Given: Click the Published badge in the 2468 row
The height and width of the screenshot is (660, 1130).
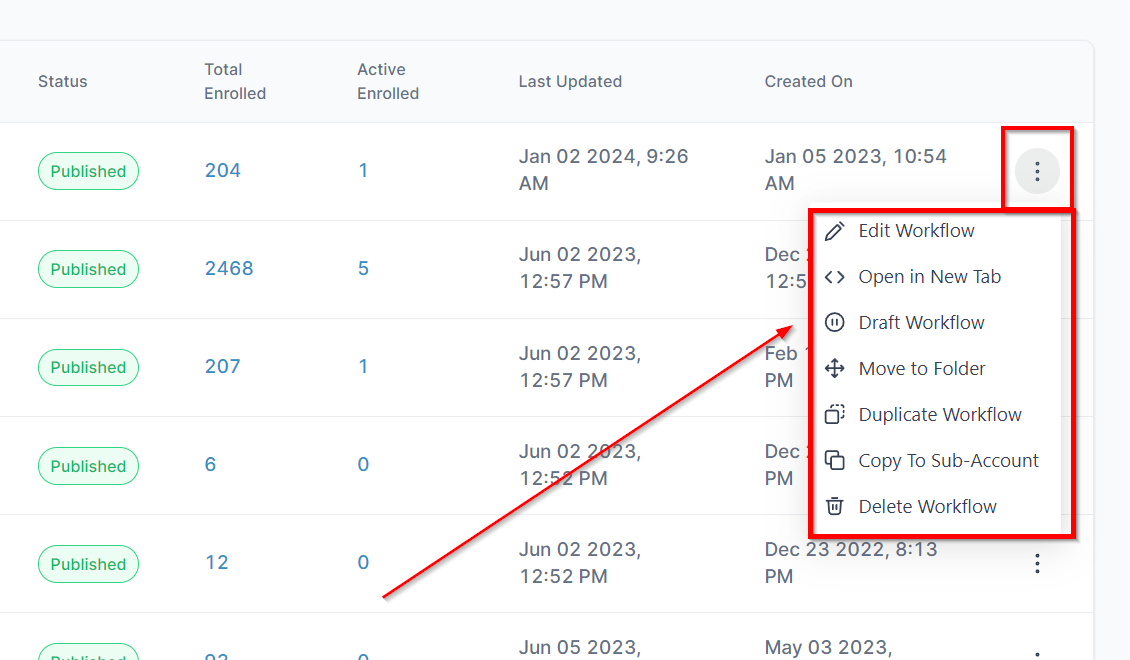Looking at the screenshot, I should click(x=88, y=269).
